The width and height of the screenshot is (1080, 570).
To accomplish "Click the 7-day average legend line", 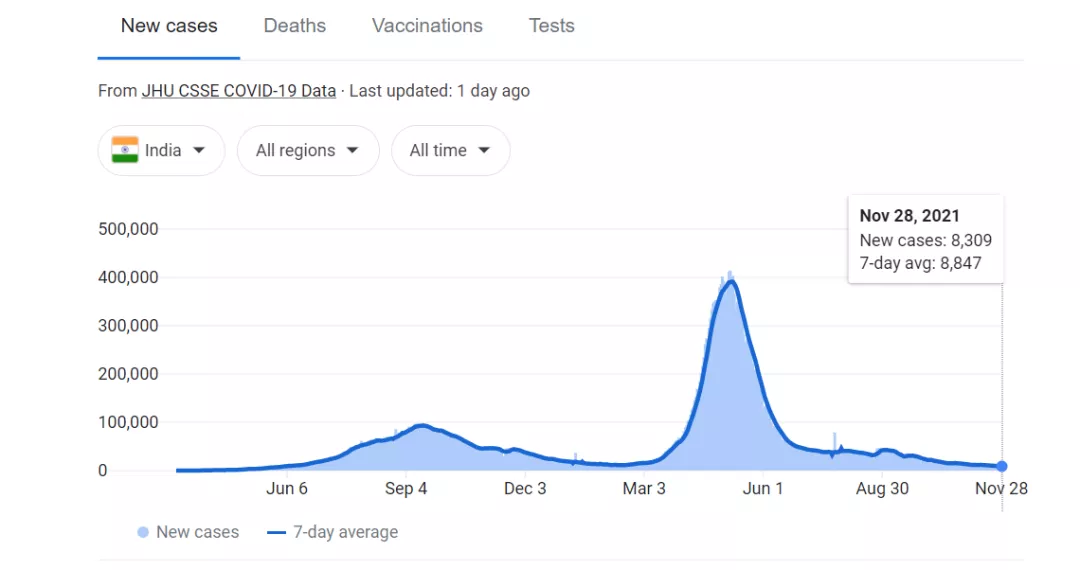I will [277, 532].
